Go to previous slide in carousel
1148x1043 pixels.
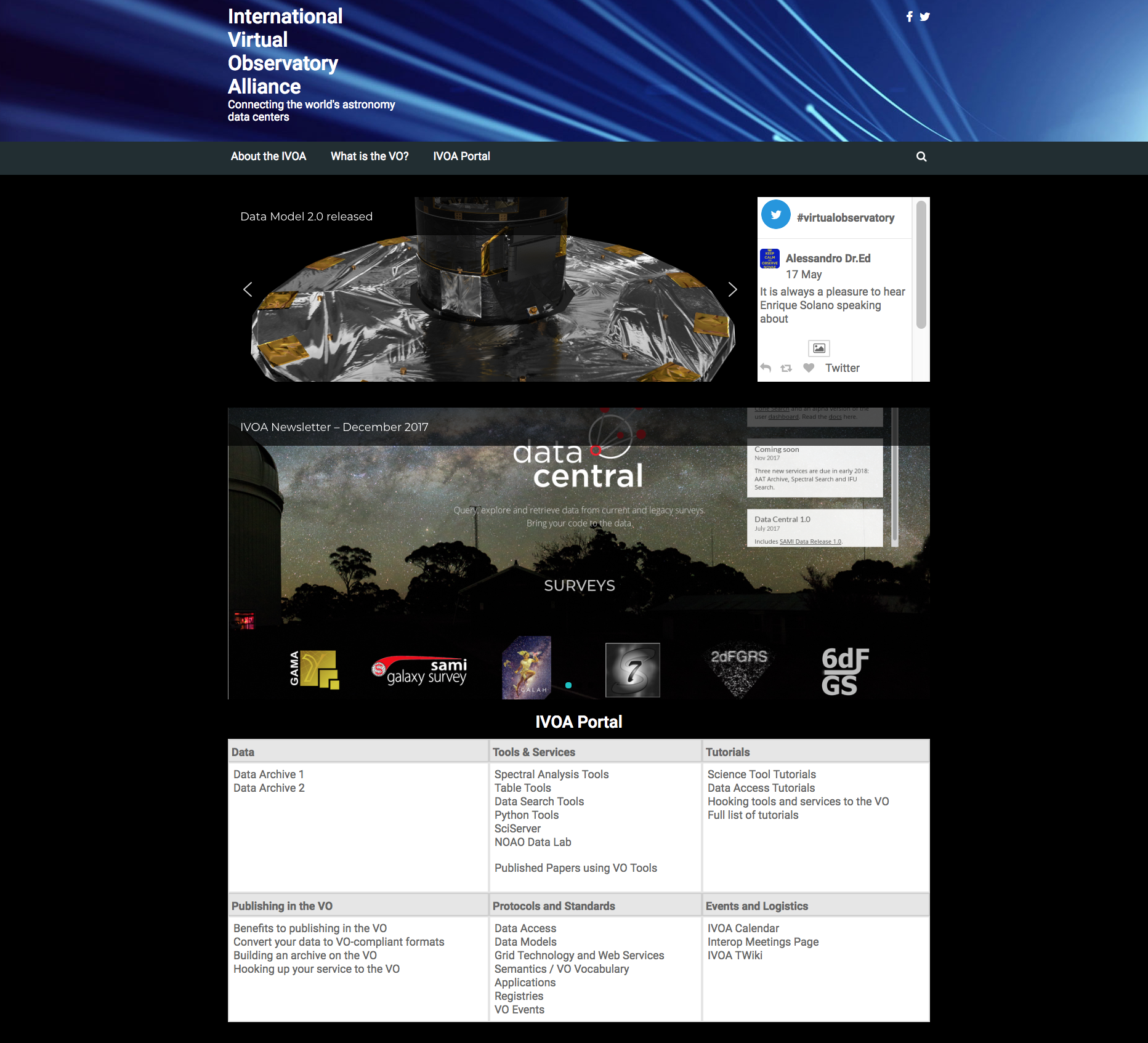tap(248, 289)
